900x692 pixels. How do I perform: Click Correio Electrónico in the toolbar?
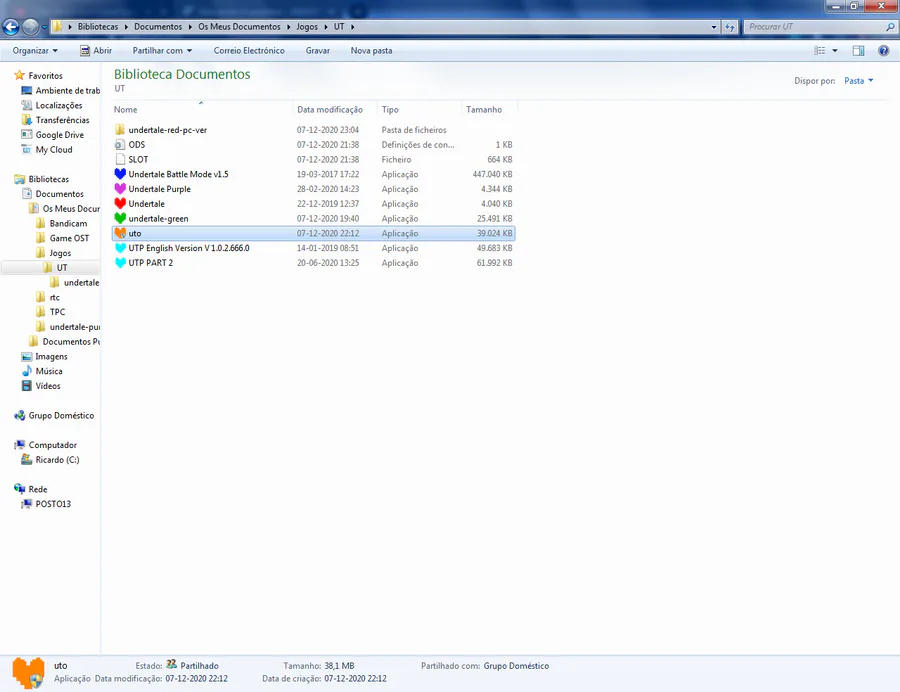(249, 50)
